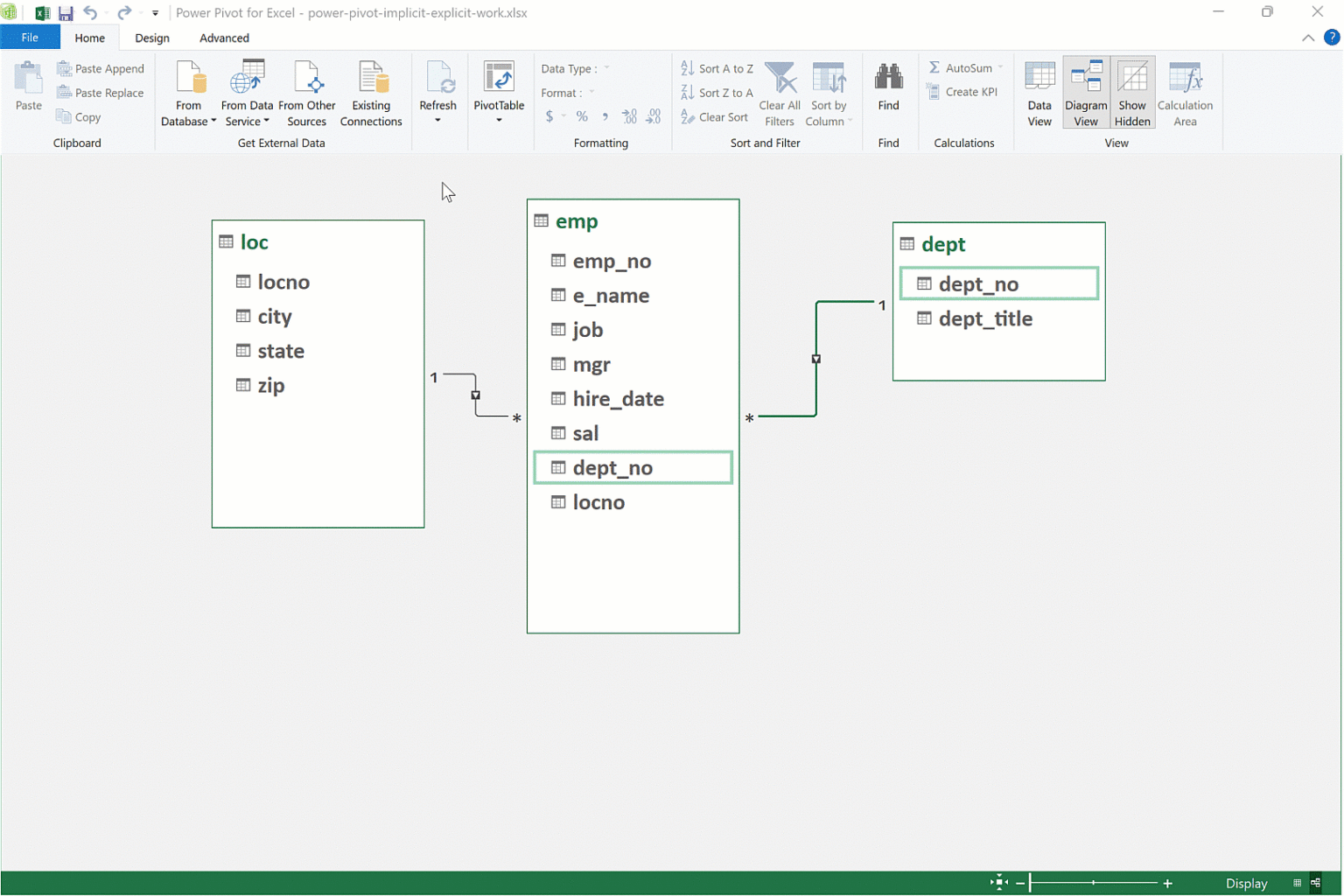Image resolution: width=1344 pixels, height=896 pixels.
Task: Click the zoom slider in status bar
Action: [x=1094, y=884]
